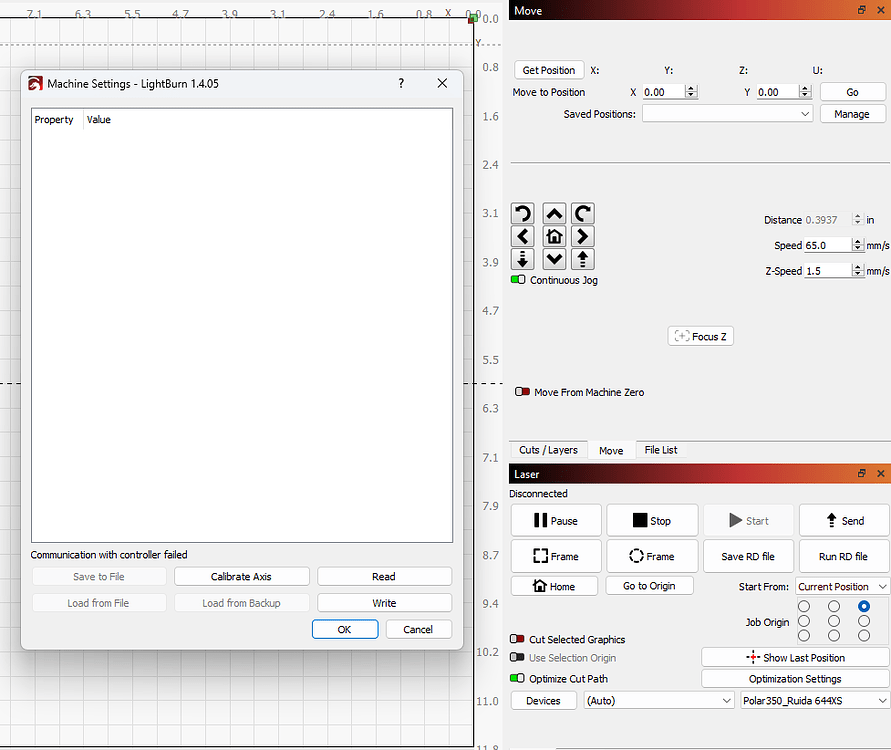Turn off Optimize Cut Path
The width and height of the screenshot is (891, 750).
(518, 678)
